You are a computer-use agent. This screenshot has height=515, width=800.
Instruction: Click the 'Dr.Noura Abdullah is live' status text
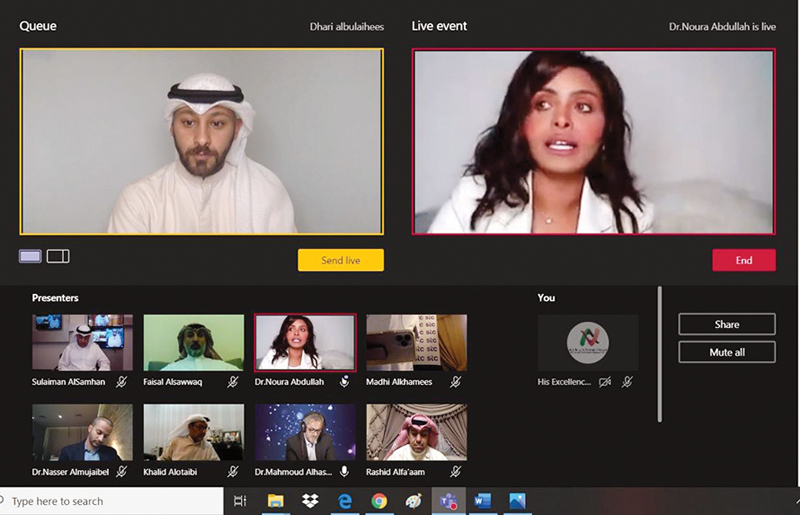722,27
